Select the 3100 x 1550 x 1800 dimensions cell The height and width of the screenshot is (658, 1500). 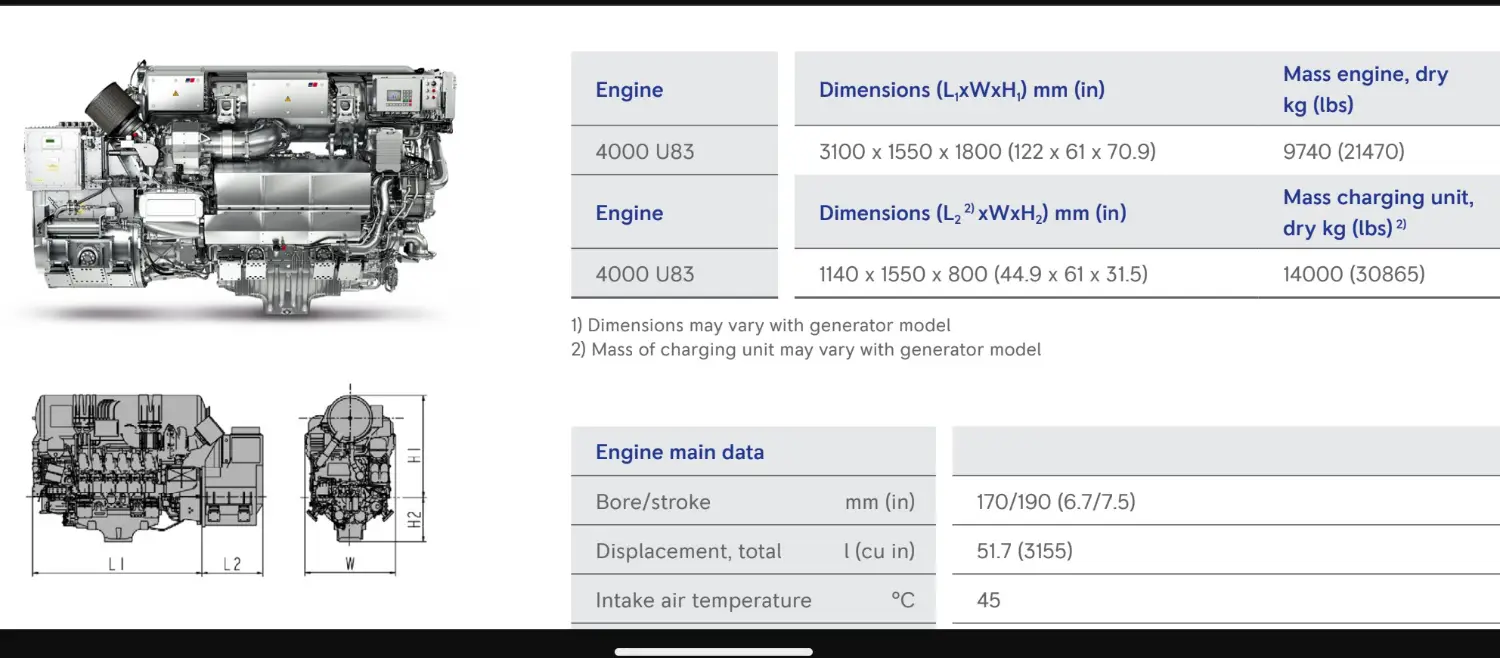(987, 152)
